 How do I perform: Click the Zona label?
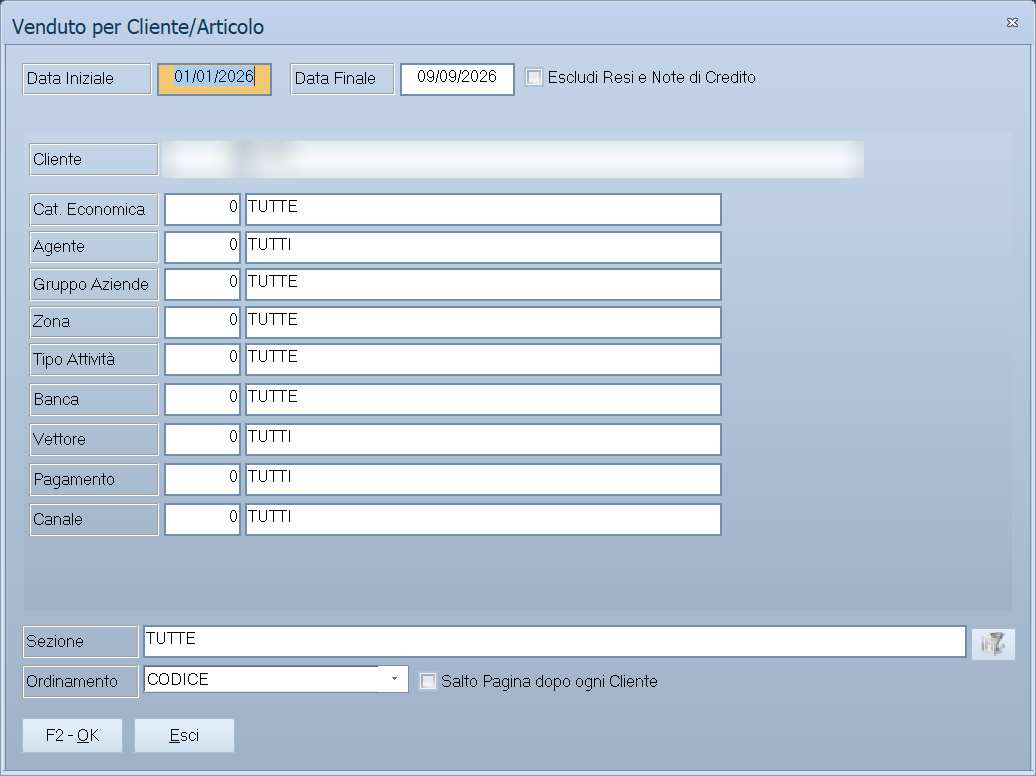94,322
